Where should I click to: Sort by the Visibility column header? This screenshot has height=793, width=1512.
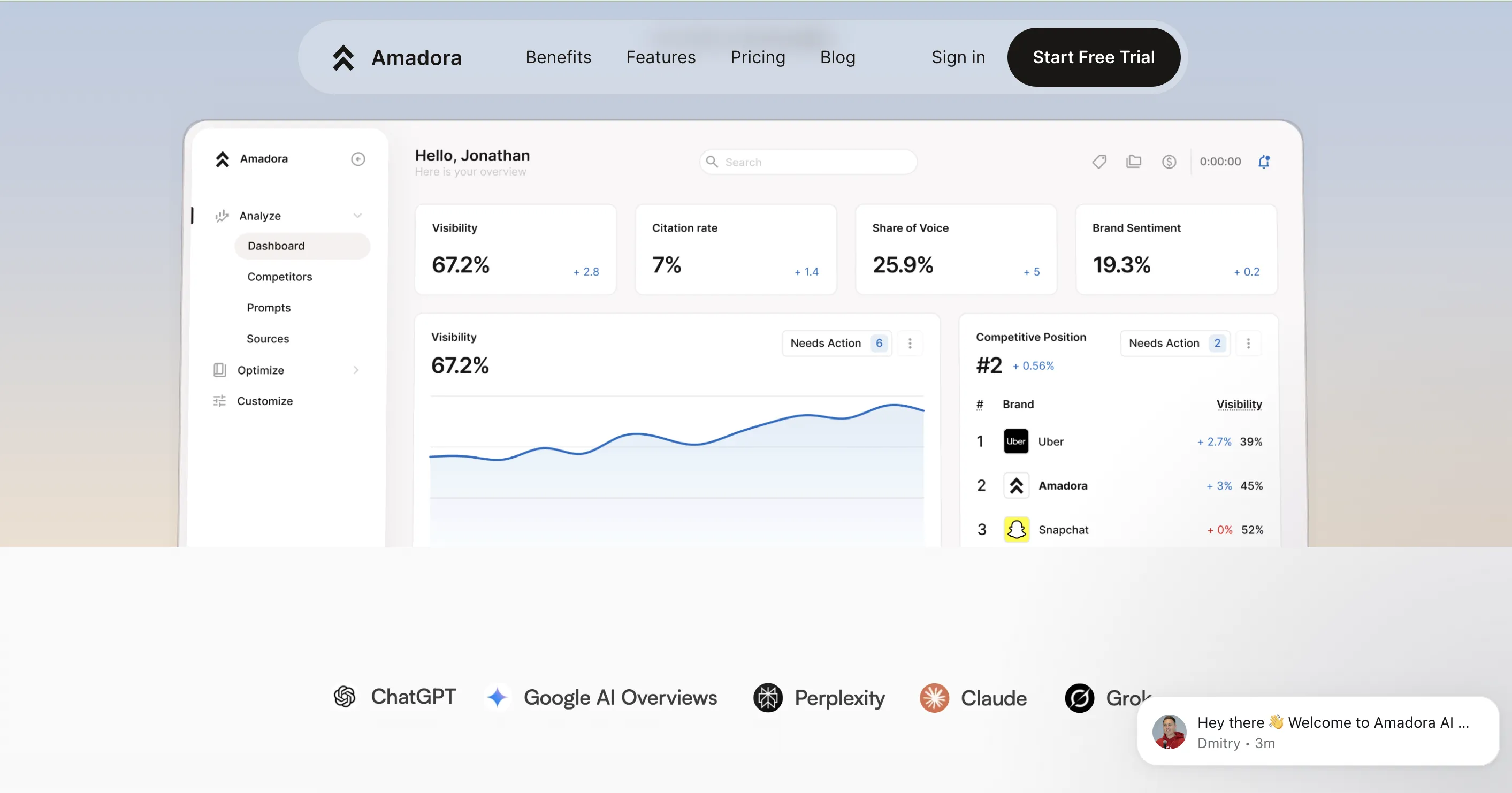point(1239,405)
